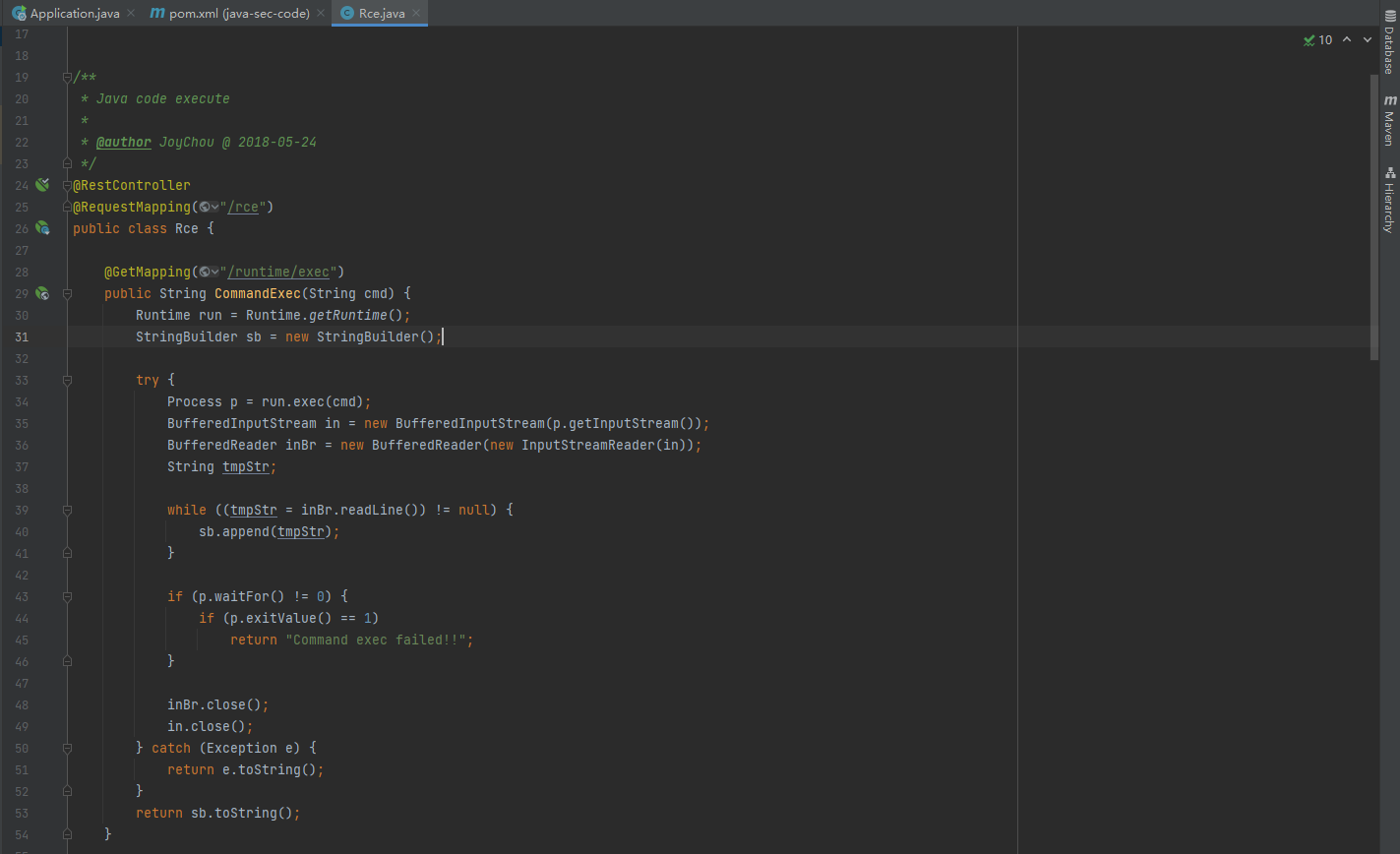The width and height of the screenshot is (1400, 854).
Task: Click the gutter icon beside line 26
Action: click(x=42, y=228)
